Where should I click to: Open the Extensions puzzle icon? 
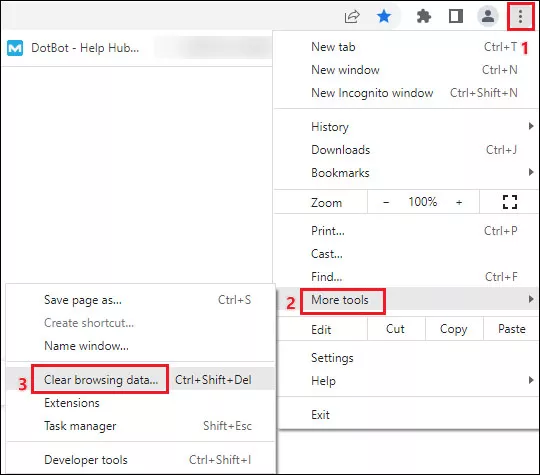pyautogui.click(x=424, y=16)
